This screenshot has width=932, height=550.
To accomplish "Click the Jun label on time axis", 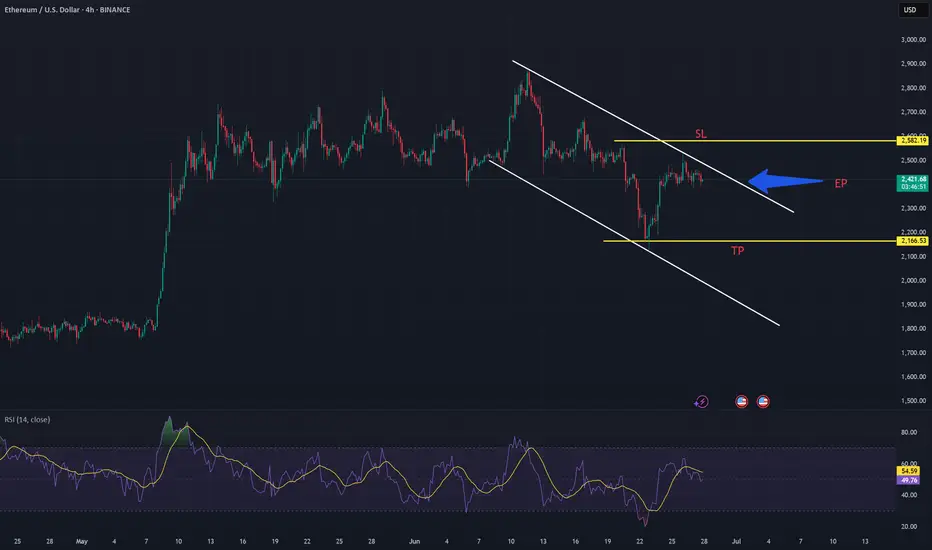I will click(x=414, y=542).
